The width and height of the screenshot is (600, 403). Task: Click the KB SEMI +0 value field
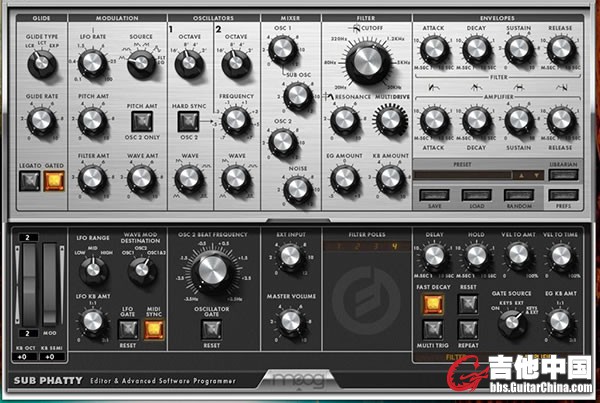pos(52,357)
